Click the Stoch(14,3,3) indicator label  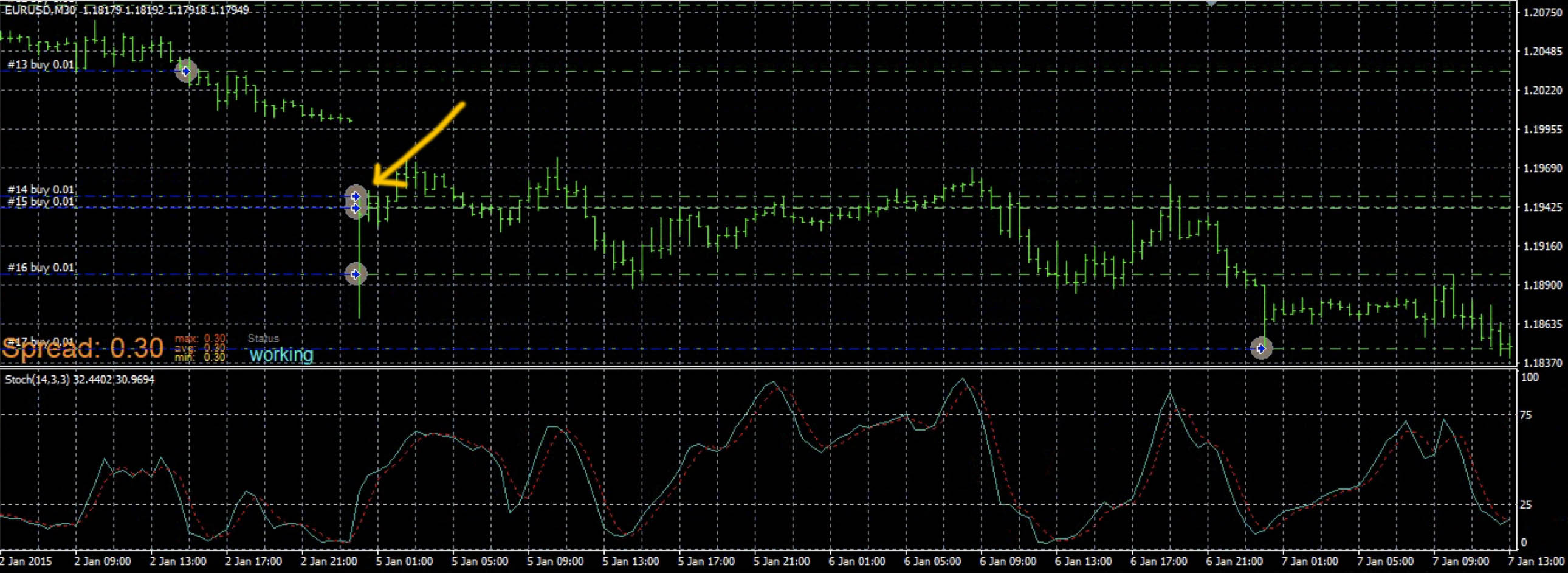point(79,380)
